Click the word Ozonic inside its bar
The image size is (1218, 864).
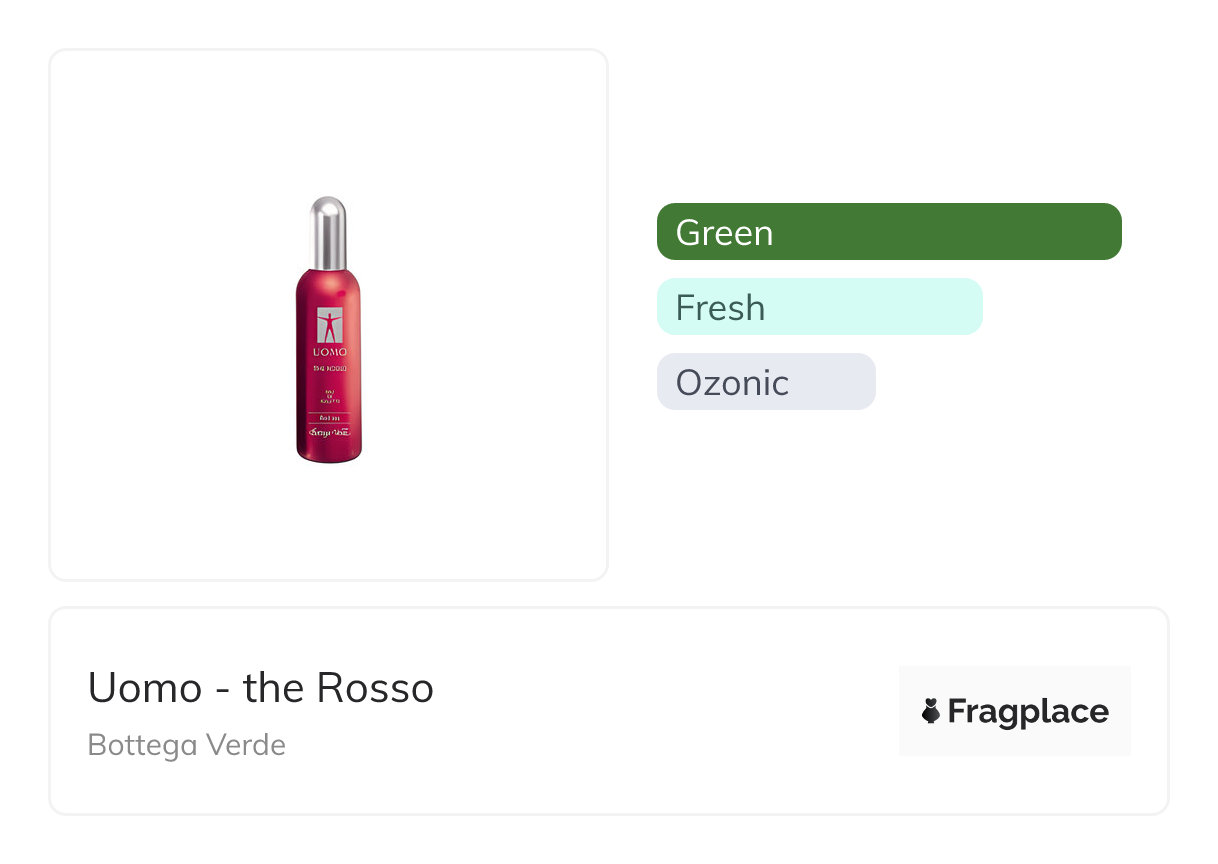click(x=732, y=383)
